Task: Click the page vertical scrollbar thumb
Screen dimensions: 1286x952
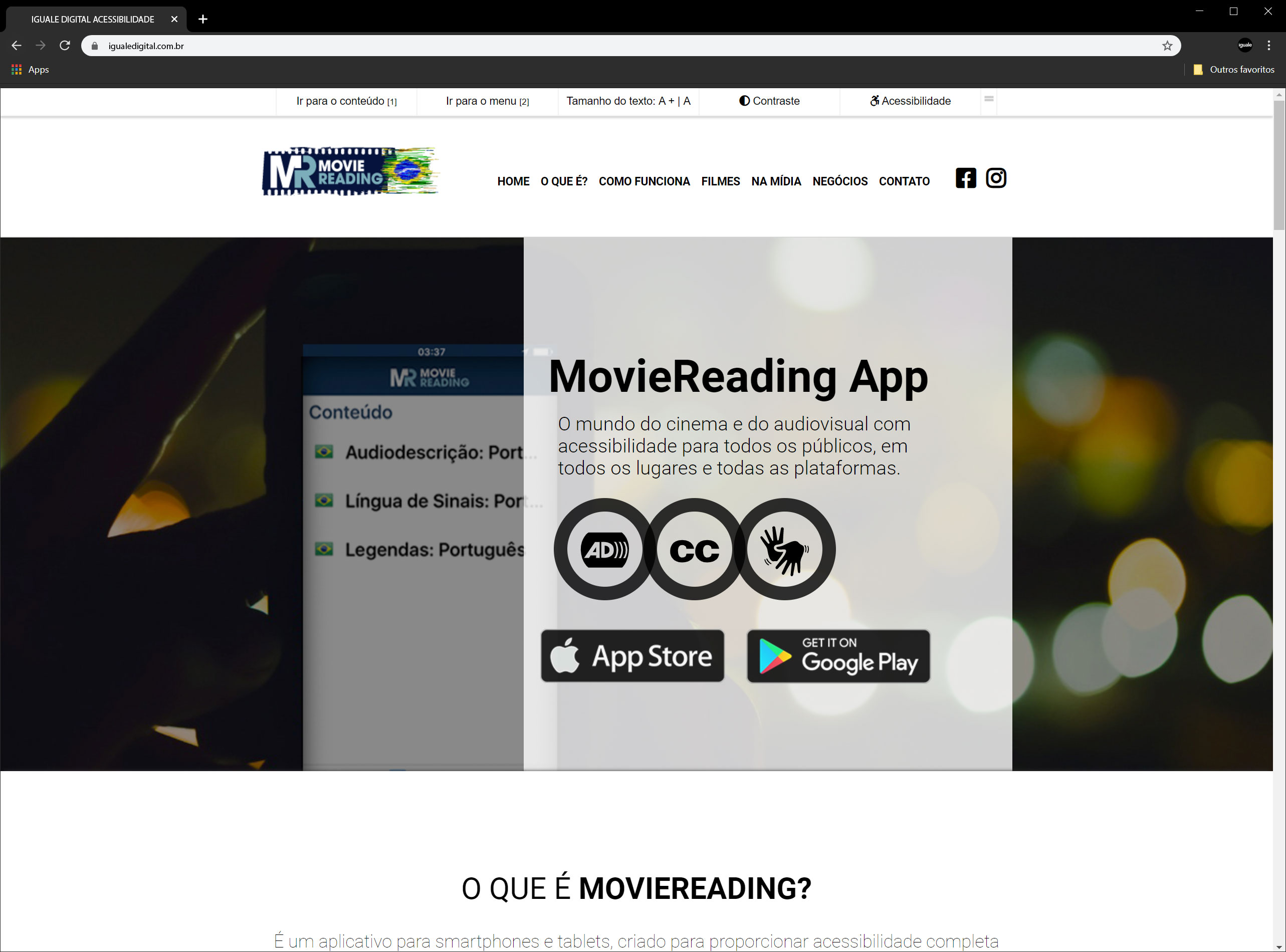Action: 1279,165
